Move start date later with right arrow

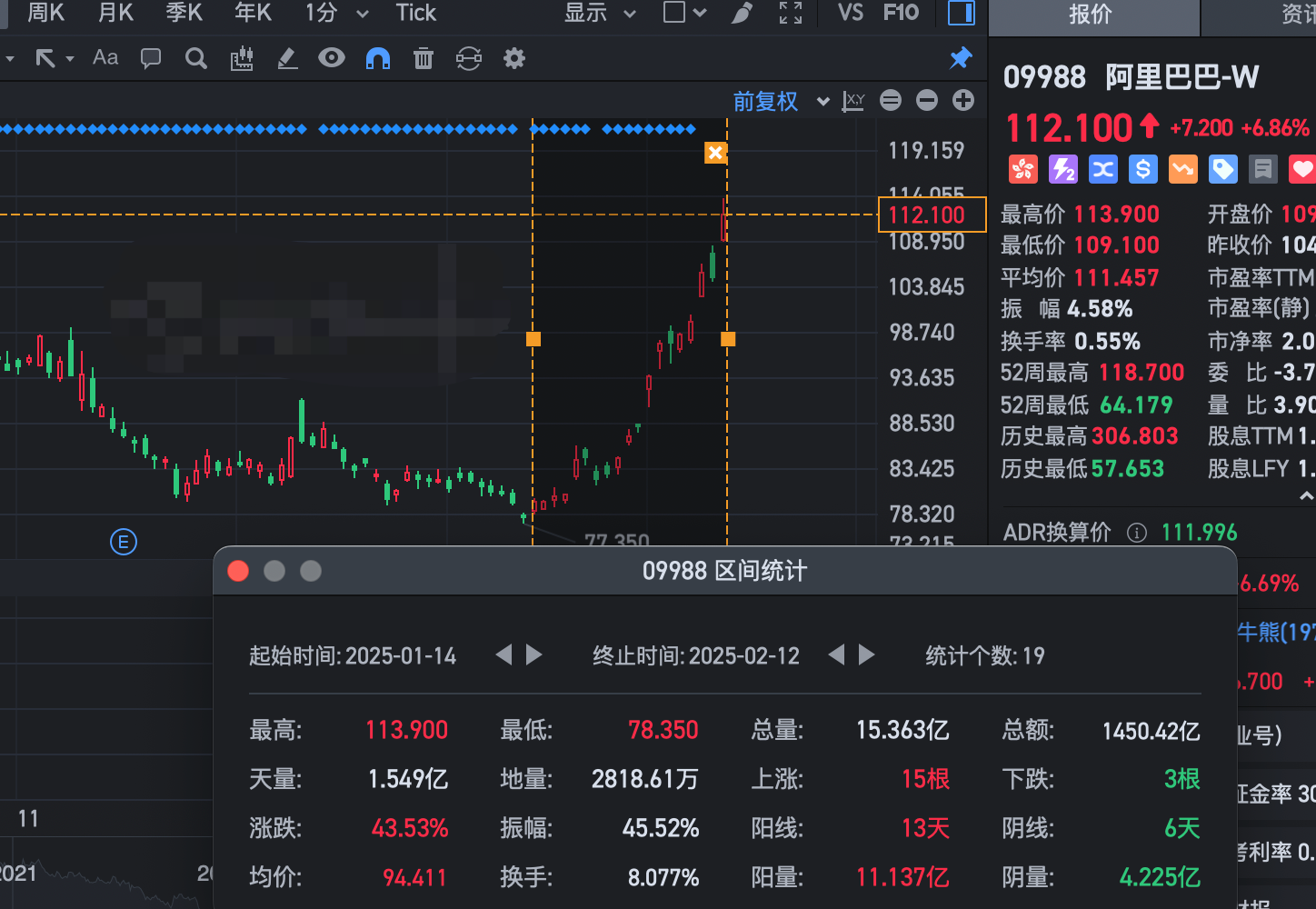[x=534, y=654]
